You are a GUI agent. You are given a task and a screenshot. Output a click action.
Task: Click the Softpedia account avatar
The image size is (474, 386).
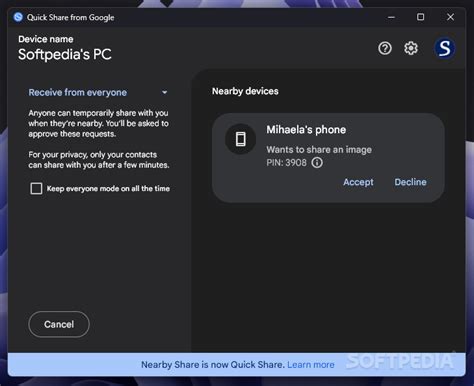(445, 48)
